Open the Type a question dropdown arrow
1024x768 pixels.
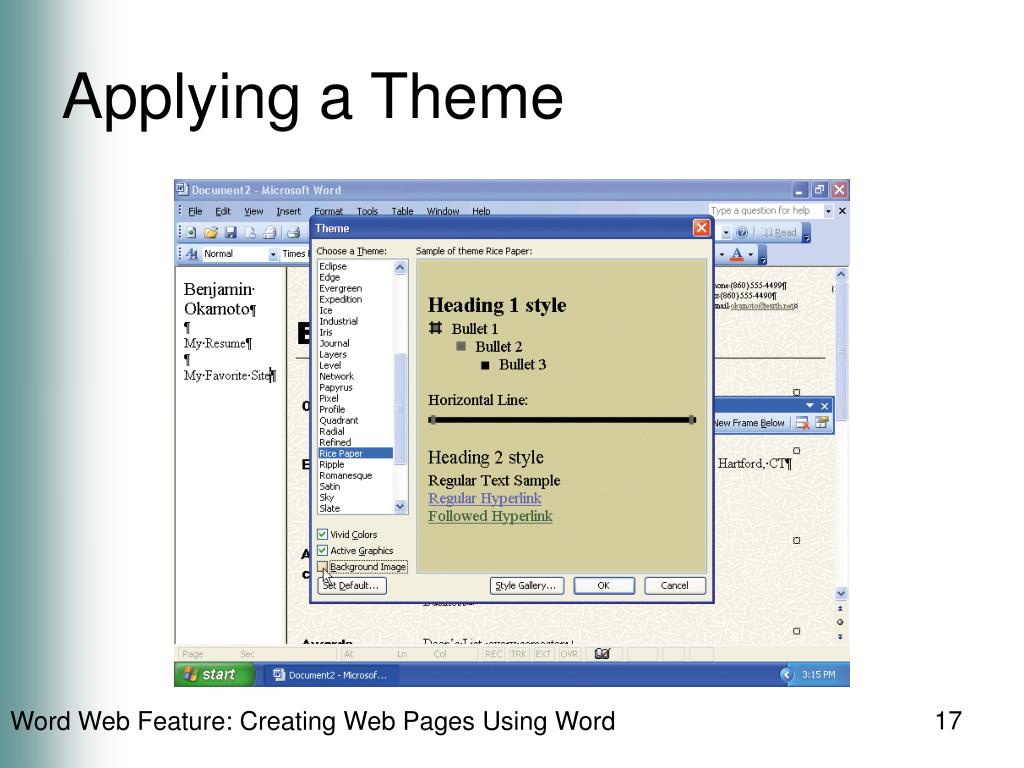pos(828,211)
